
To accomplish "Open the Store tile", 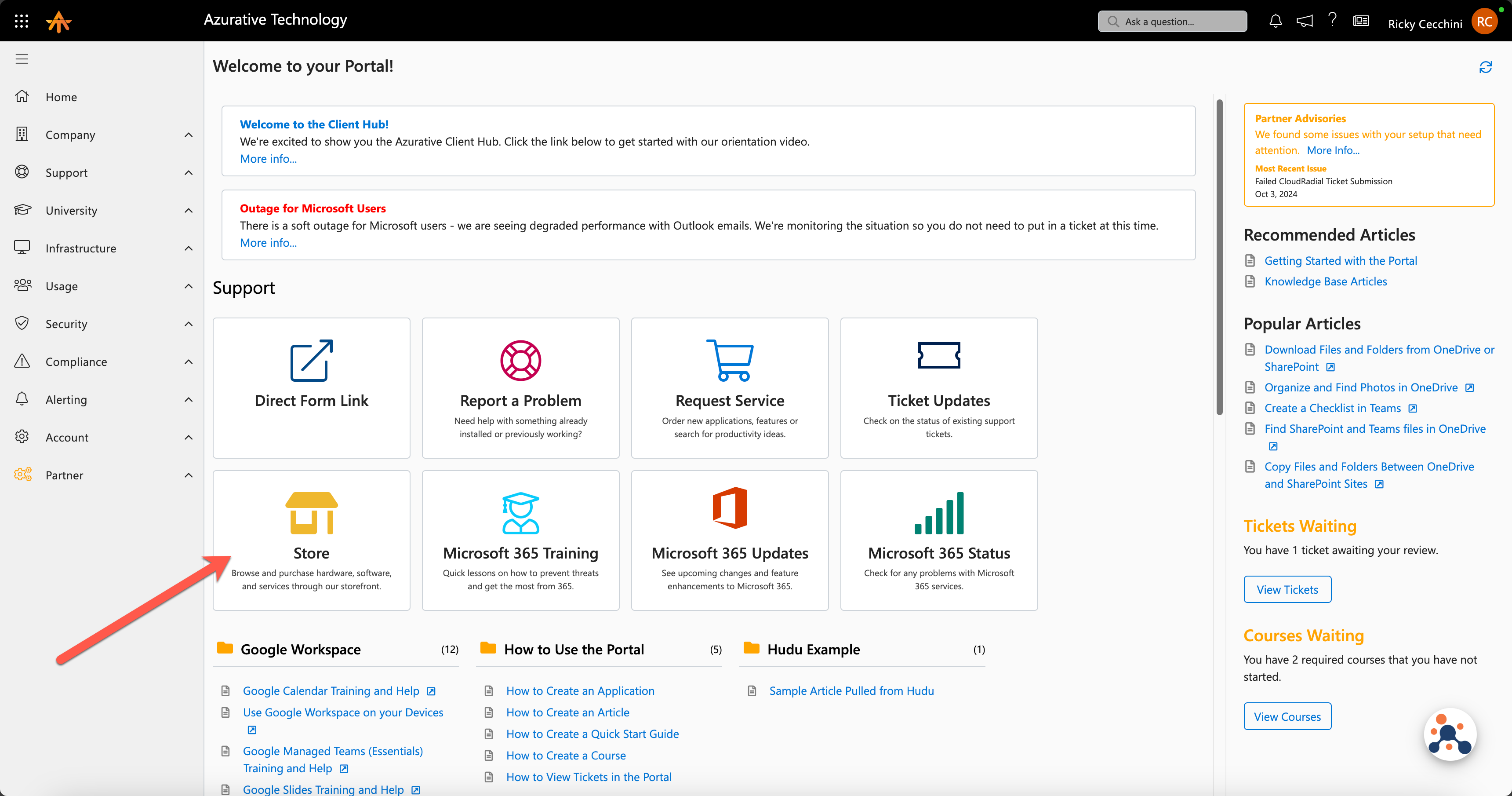I will 311,540.
